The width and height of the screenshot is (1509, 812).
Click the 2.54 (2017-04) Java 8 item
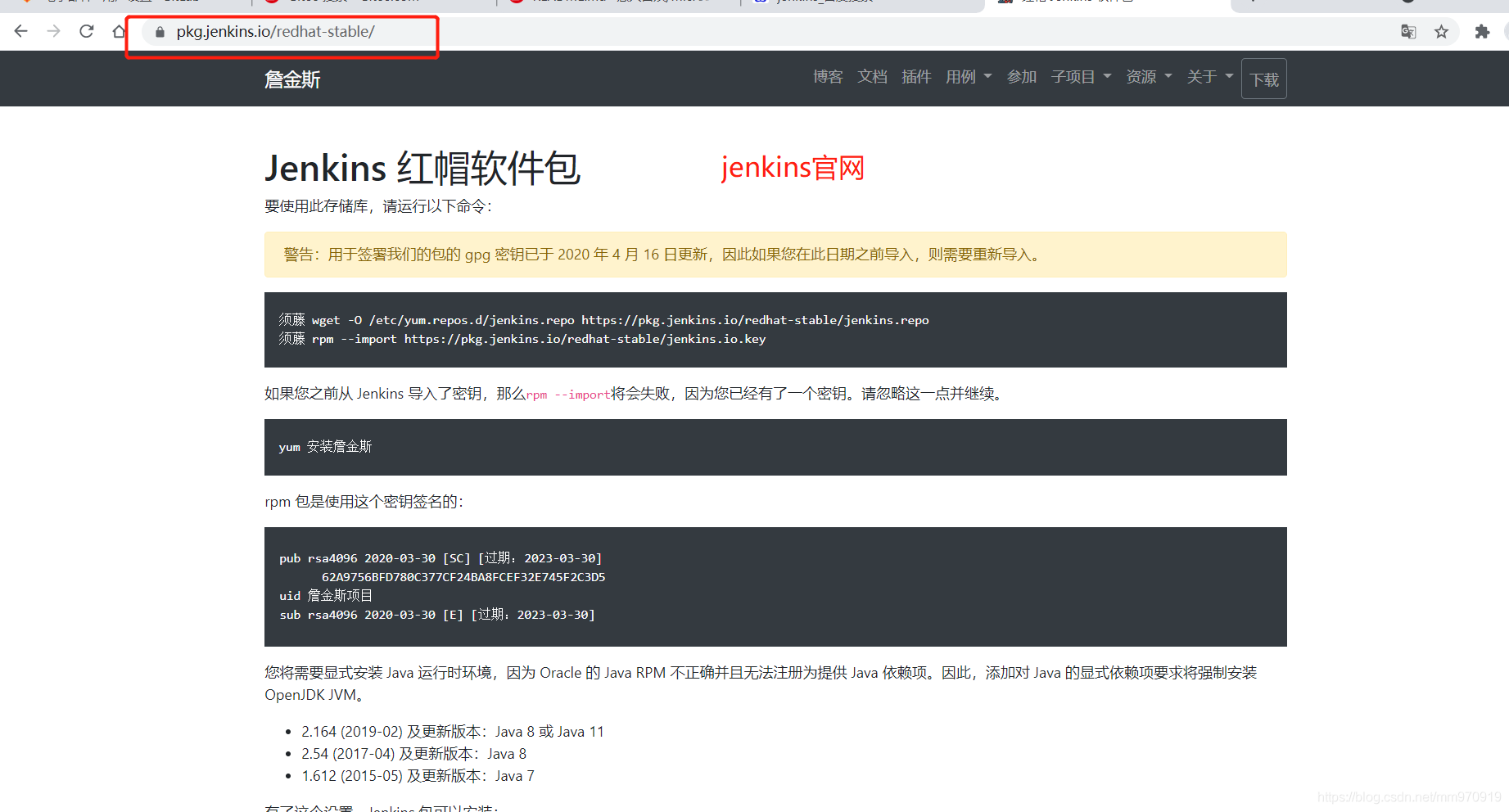tap(414, 754)
